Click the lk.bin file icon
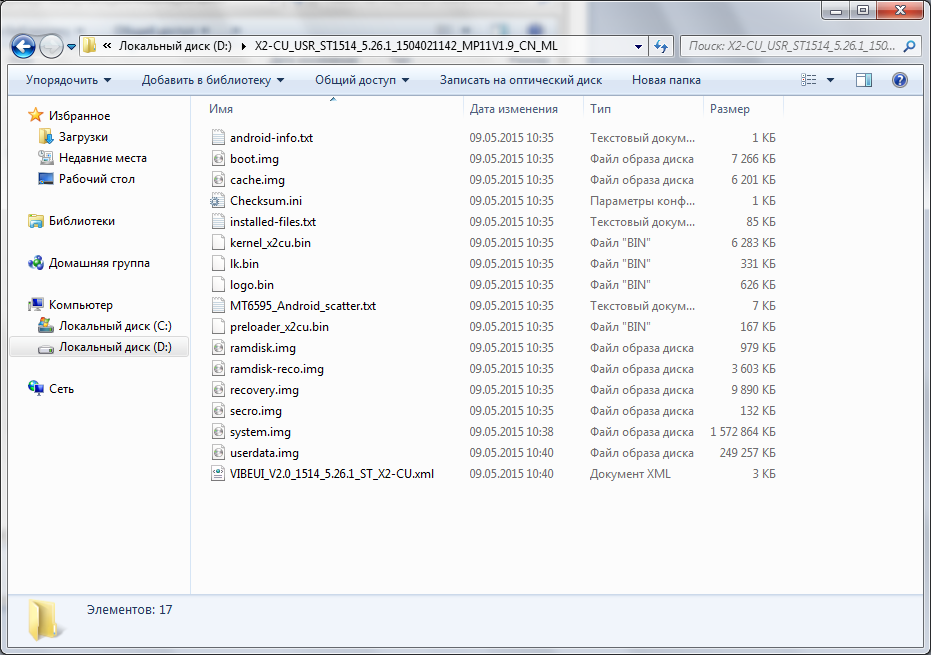 (218, 264)
